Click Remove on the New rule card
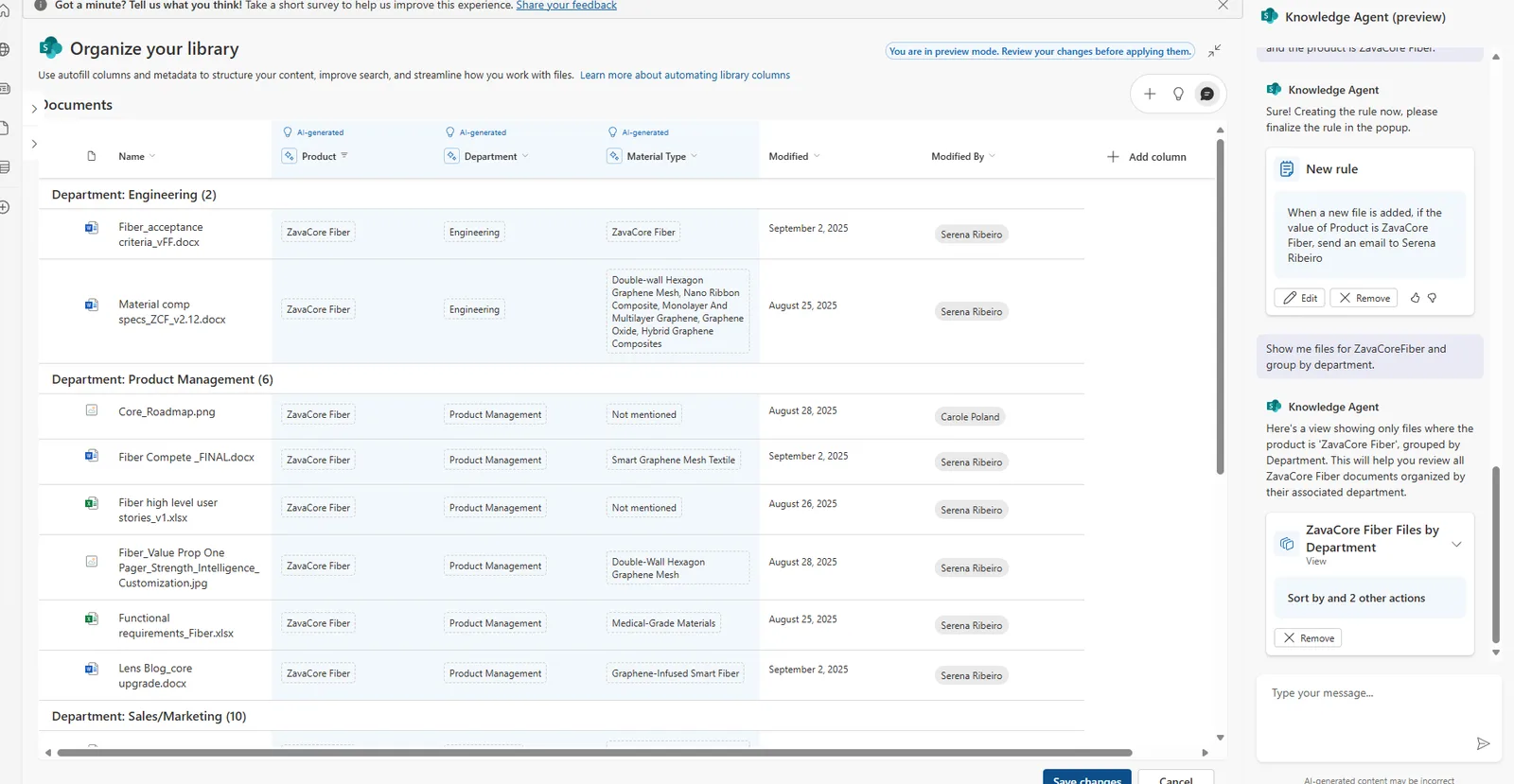Image resolution: width=1514 pixels, height=784 pixels. click(x=1364, y=298)
